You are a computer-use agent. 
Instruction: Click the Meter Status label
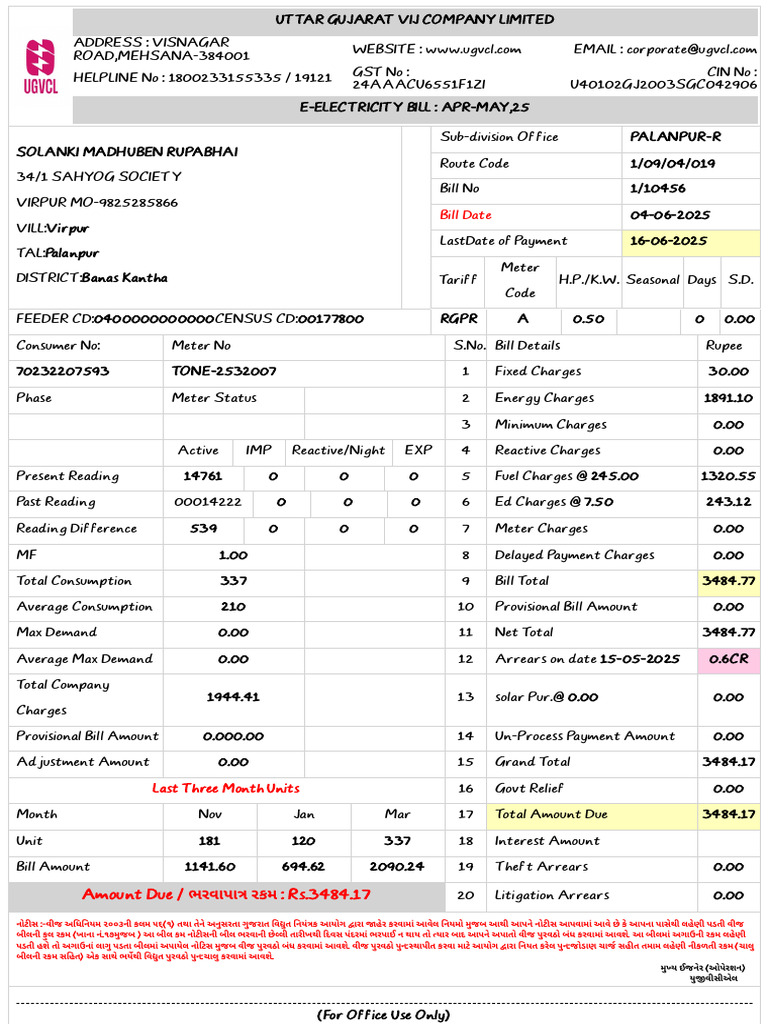tap(214, 398)
